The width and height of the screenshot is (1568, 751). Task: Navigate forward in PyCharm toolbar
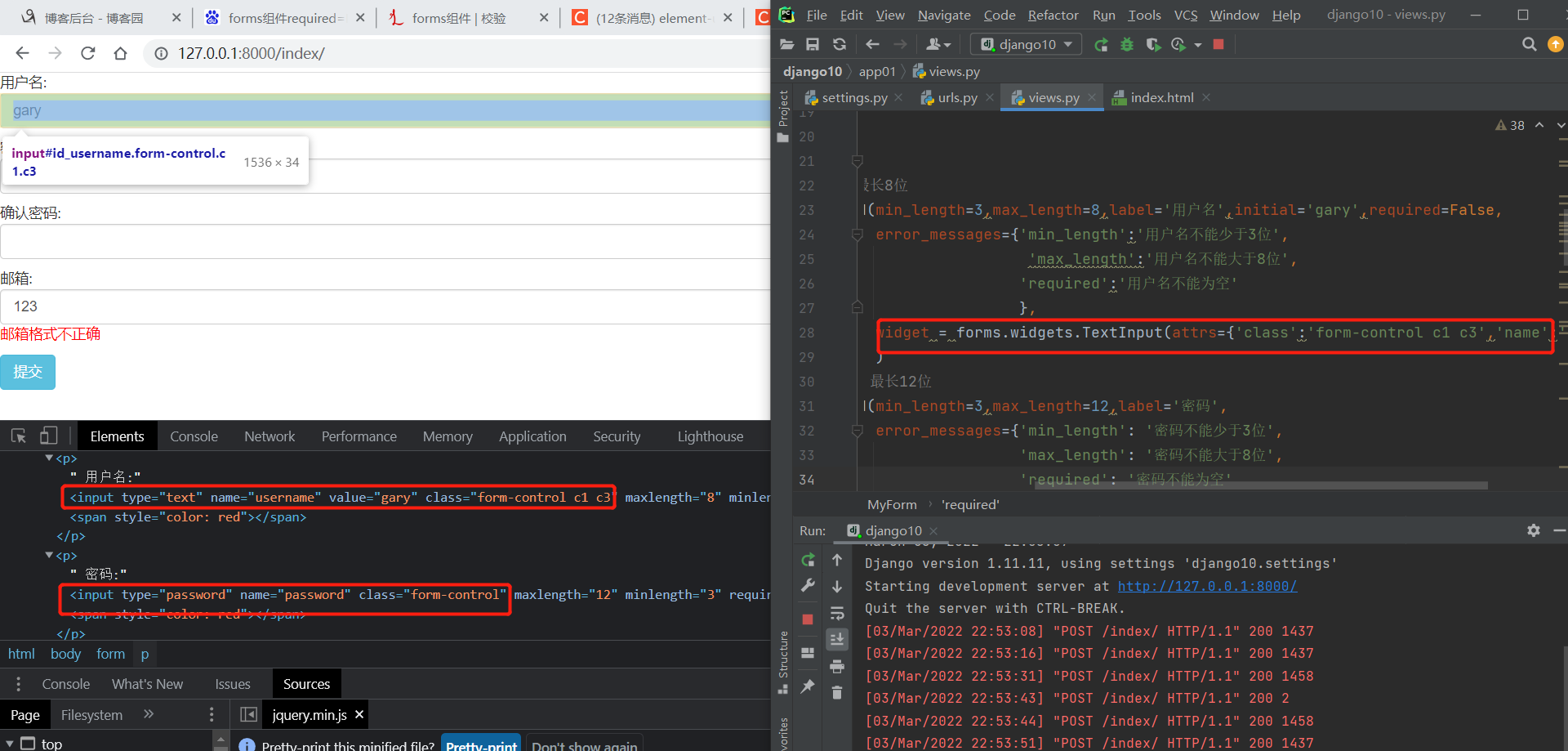tap(900, 44)
